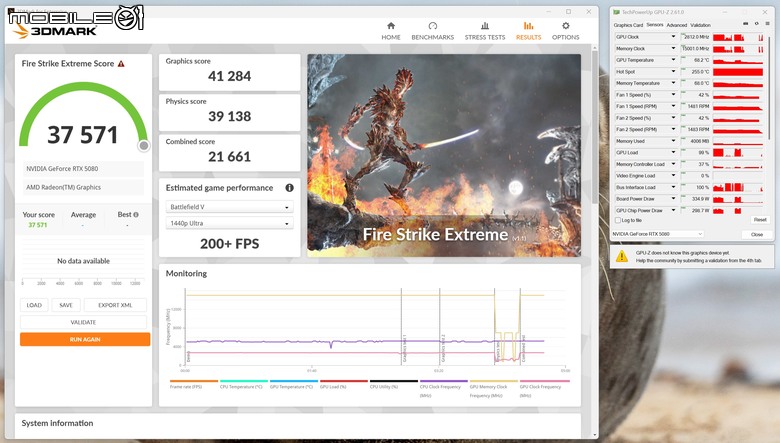Click the info icon next to Estimated game performance
The height and width of the screenshot is (443, 780).
(x=290, y=187)
